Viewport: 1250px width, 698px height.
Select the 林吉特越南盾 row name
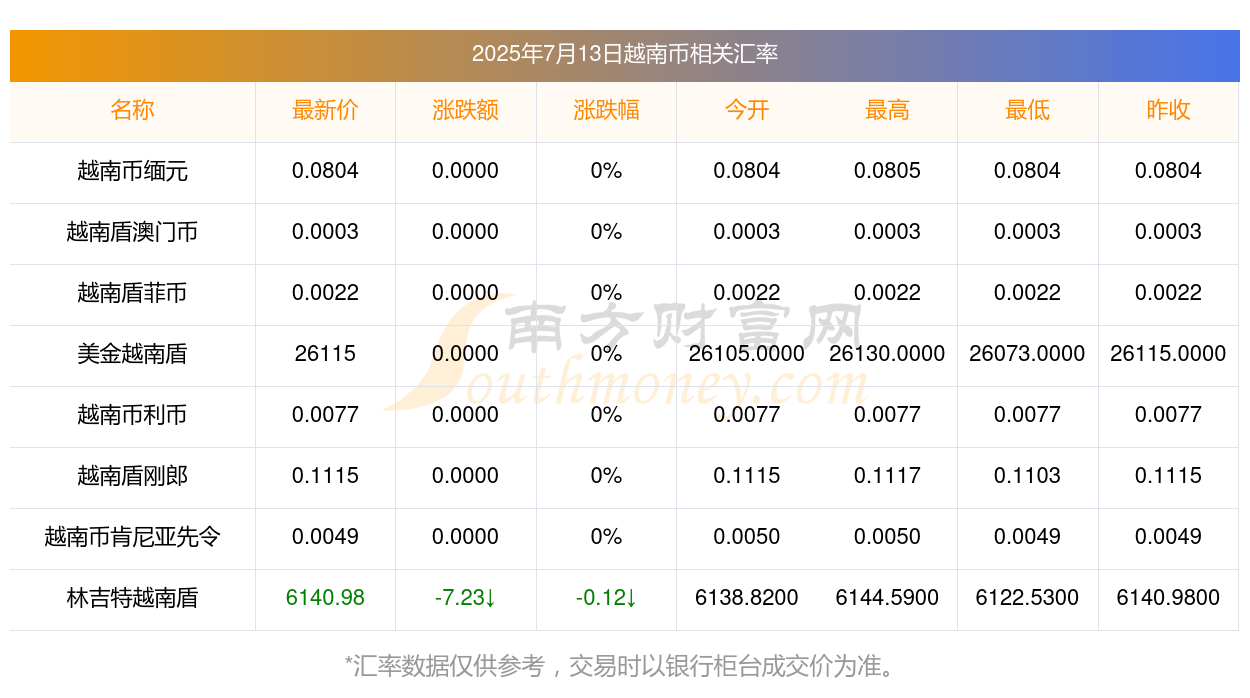[x=132, y=598]
